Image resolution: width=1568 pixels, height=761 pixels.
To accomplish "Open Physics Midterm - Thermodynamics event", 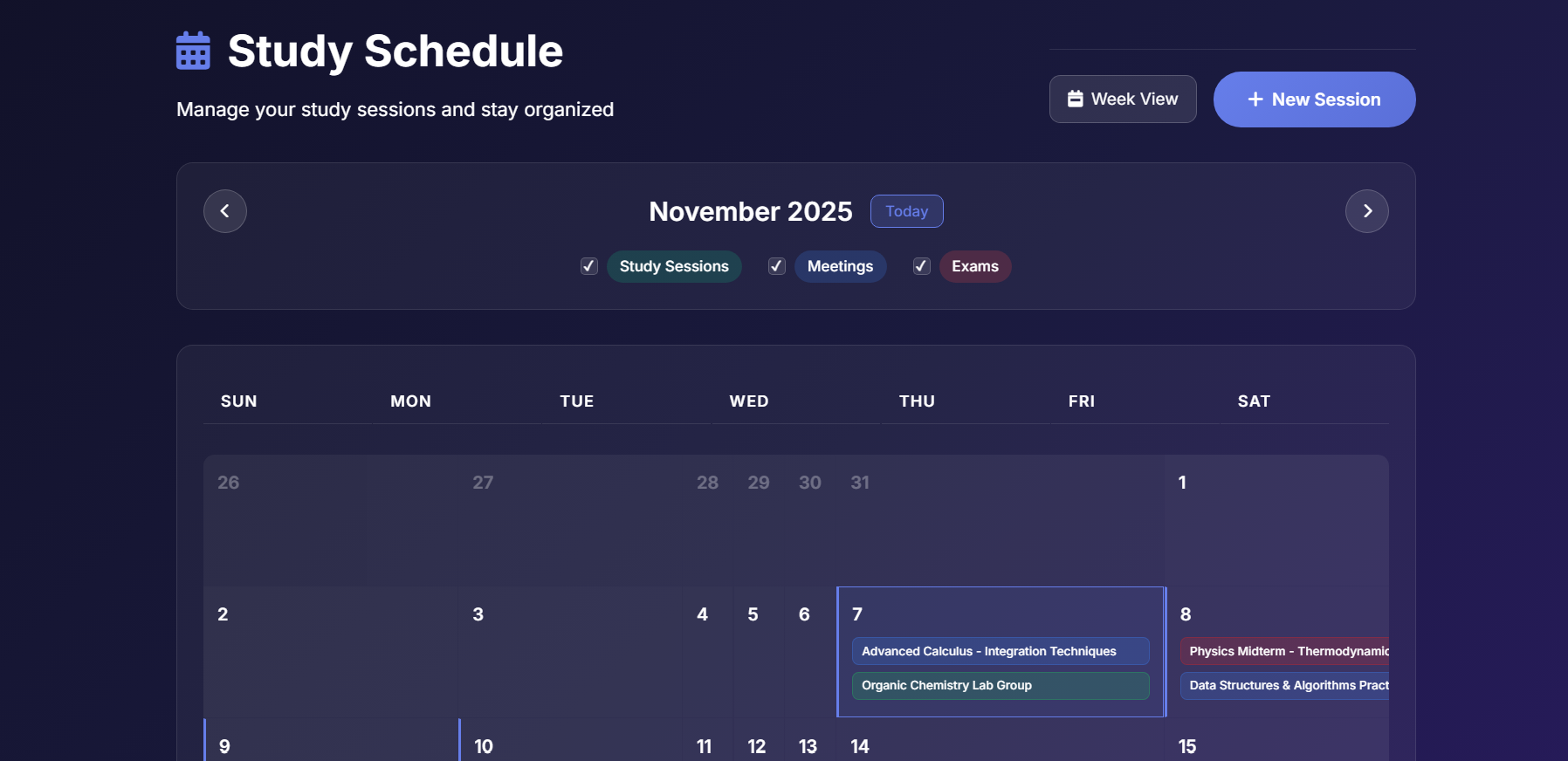I will (1284, 651).
